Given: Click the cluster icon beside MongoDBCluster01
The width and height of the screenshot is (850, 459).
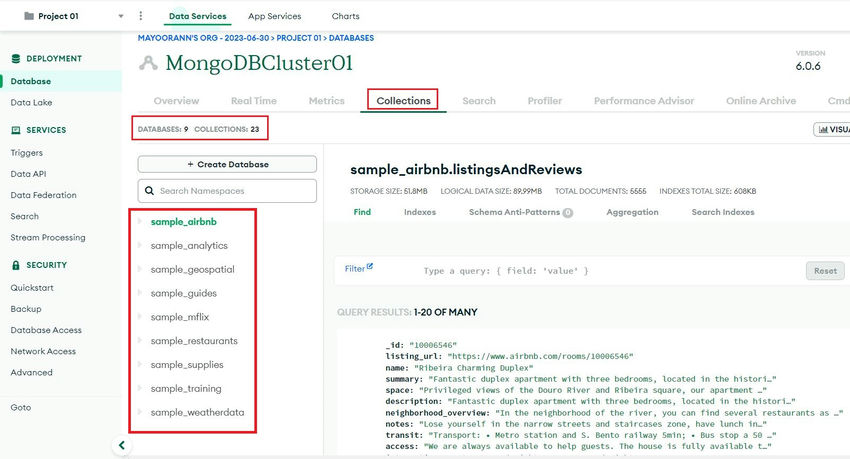Looking at the screenshot, I should [148, 63].
